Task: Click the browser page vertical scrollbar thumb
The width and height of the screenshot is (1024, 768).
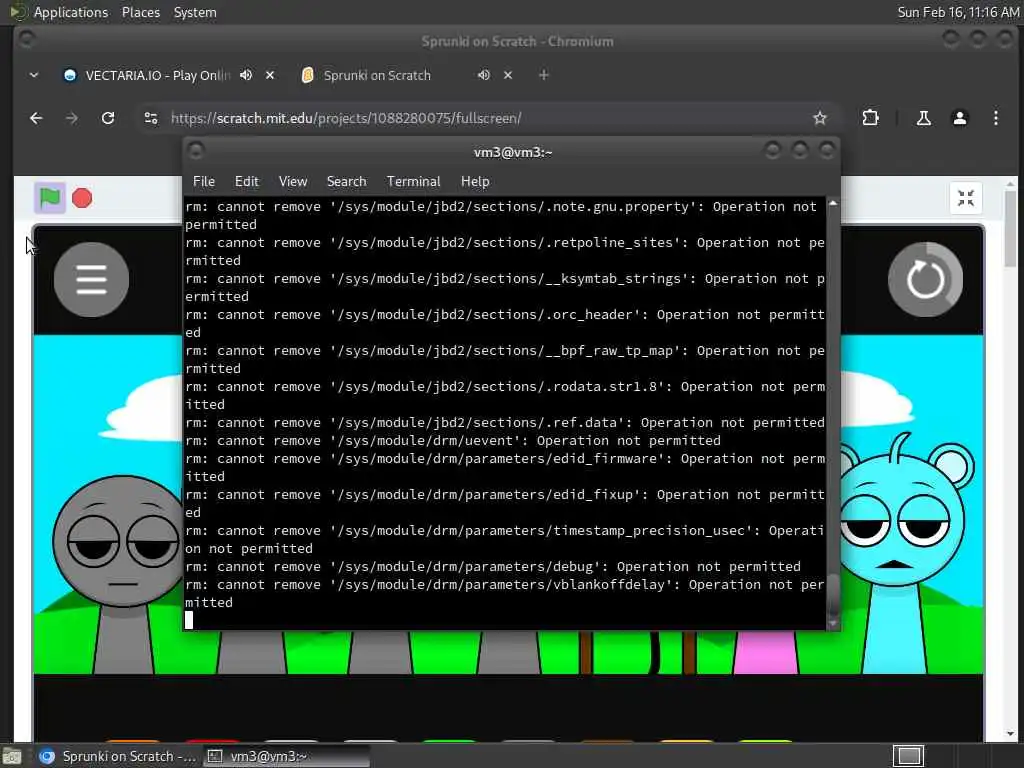Action: 1010,229
